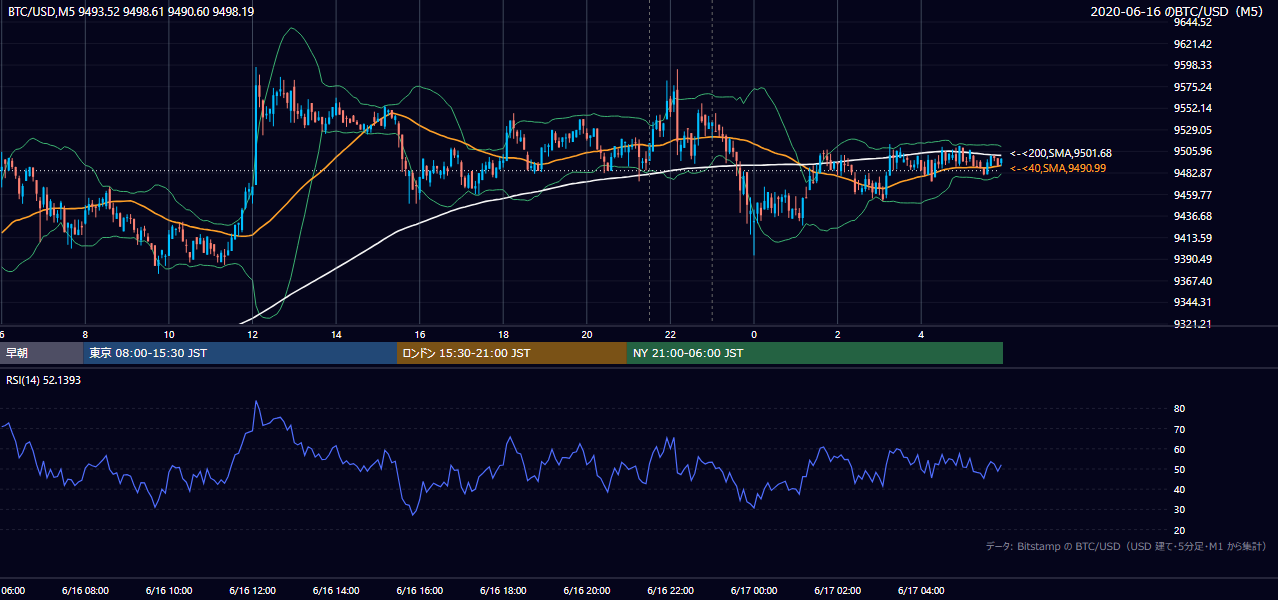Click price axis label 9321.21

[1193, 324]
